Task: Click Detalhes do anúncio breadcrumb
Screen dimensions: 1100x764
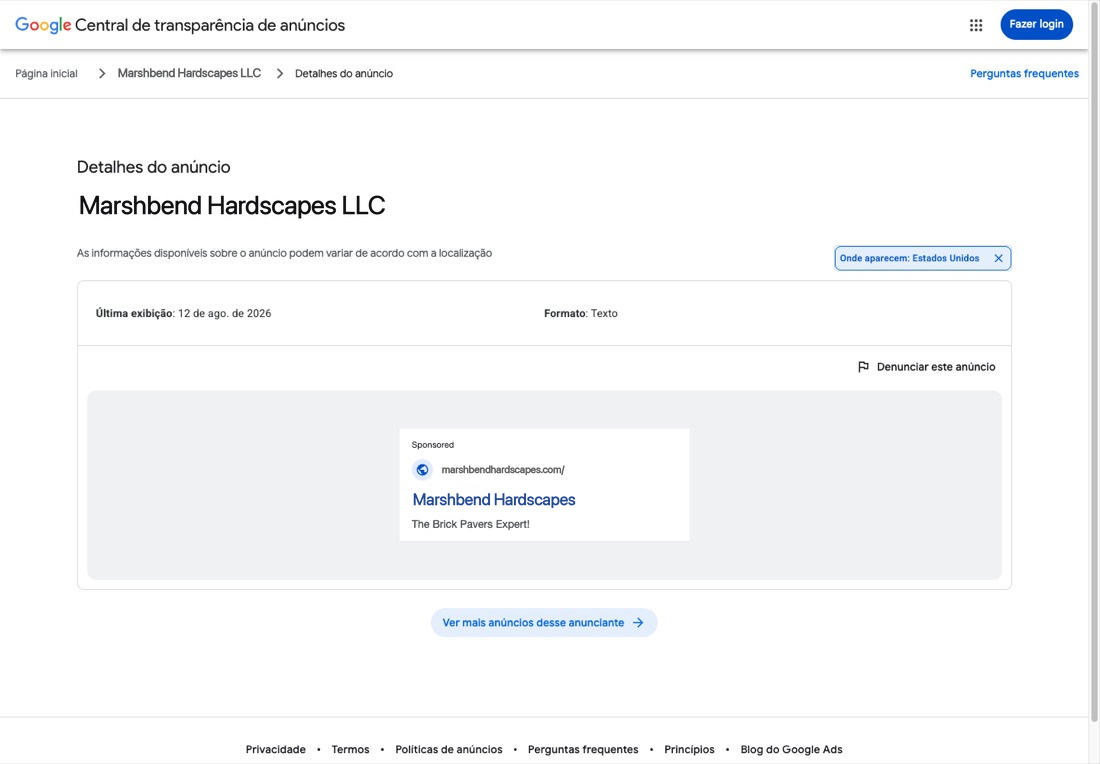Action: 344,74
